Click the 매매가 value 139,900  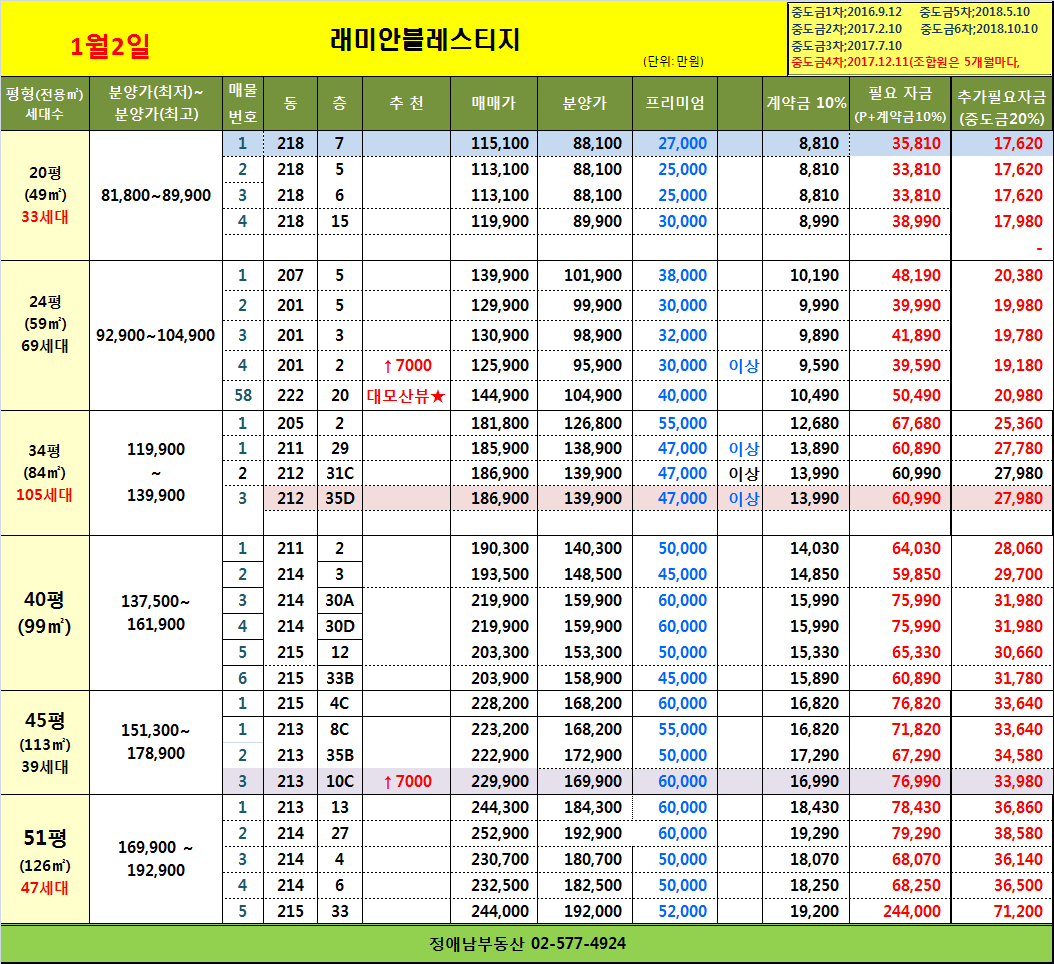(499, 275)
